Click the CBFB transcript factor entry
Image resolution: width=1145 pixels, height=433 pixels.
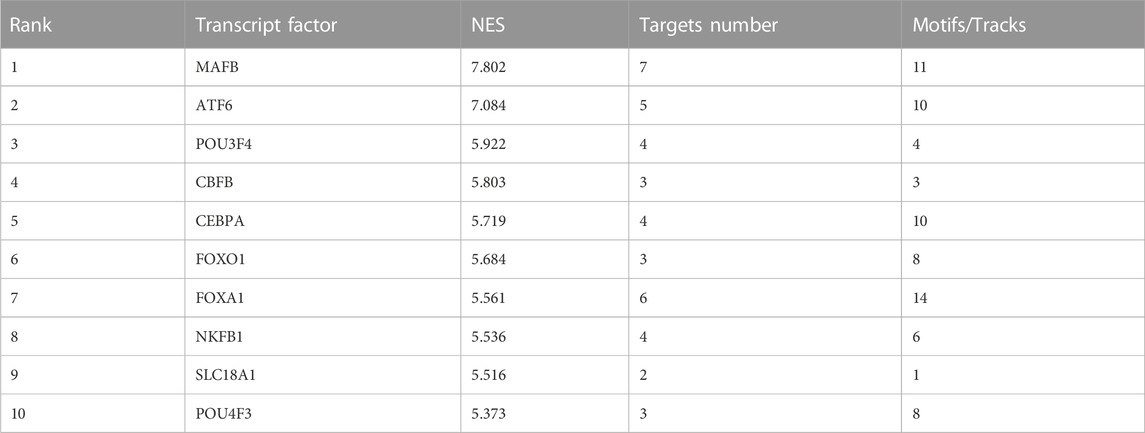tap(323, 183)
